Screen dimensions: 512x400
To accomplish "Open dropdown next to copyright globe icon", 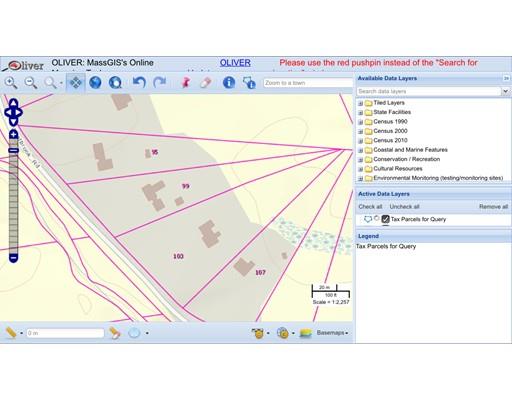I will (x=293, y=333).
